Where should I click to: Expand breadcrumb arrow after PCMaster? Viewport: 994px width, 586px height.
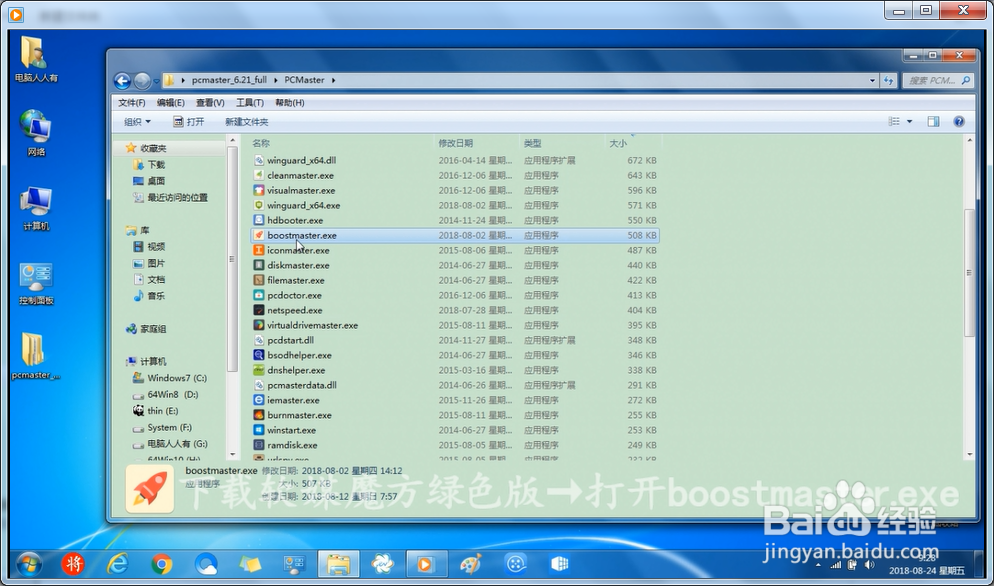pyautogui.click(x=333, y=81)
